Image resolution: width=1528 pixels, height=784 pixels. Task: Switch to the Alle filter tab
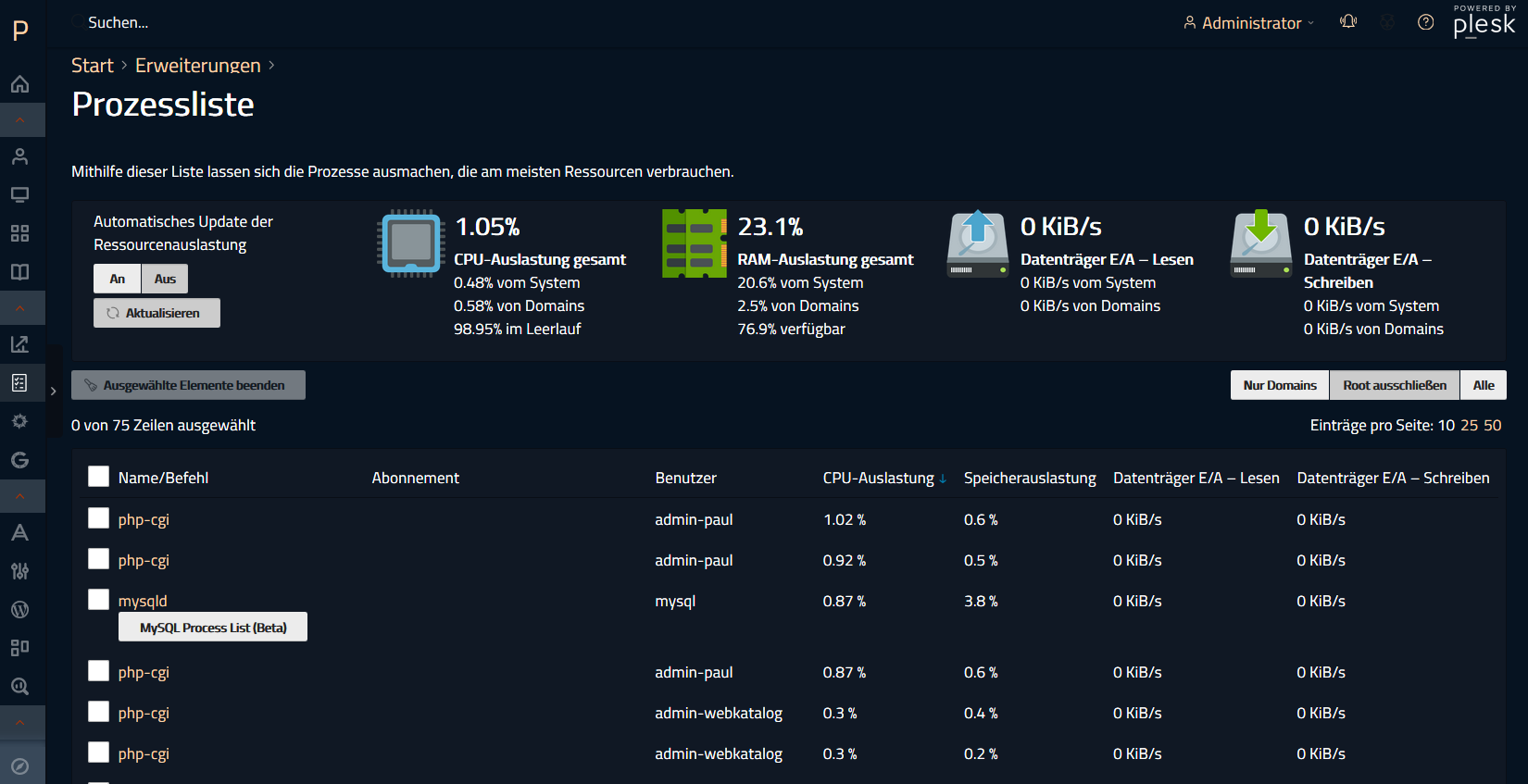point(1483,385)
